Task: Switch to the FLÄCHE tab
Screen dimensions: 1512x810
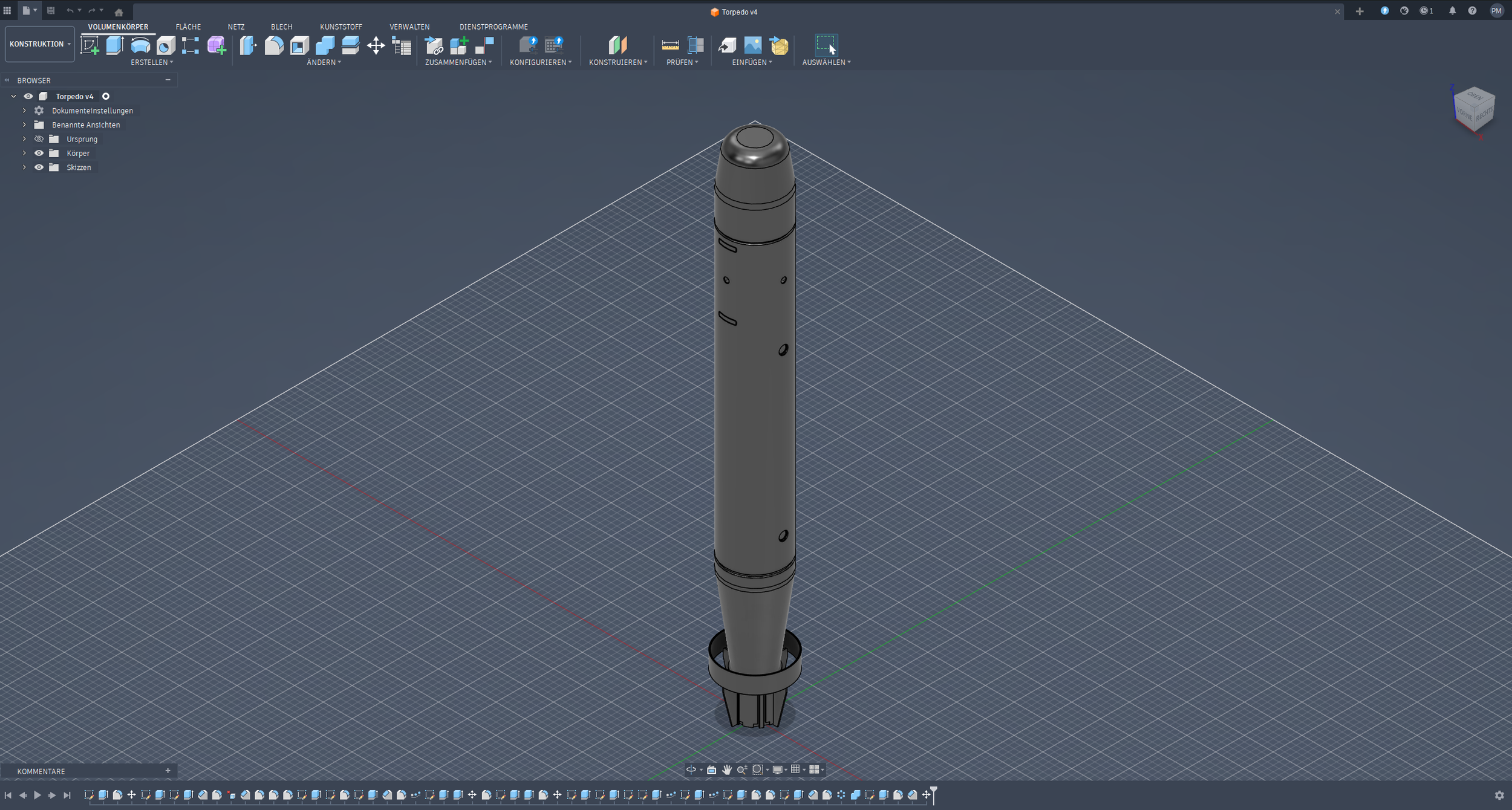Action: point(188,27)
